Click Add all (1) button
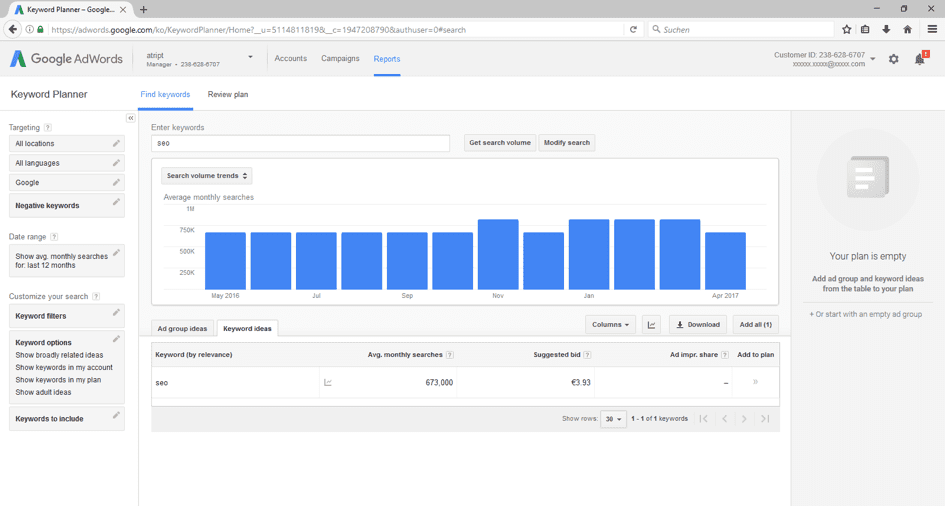 756,325
